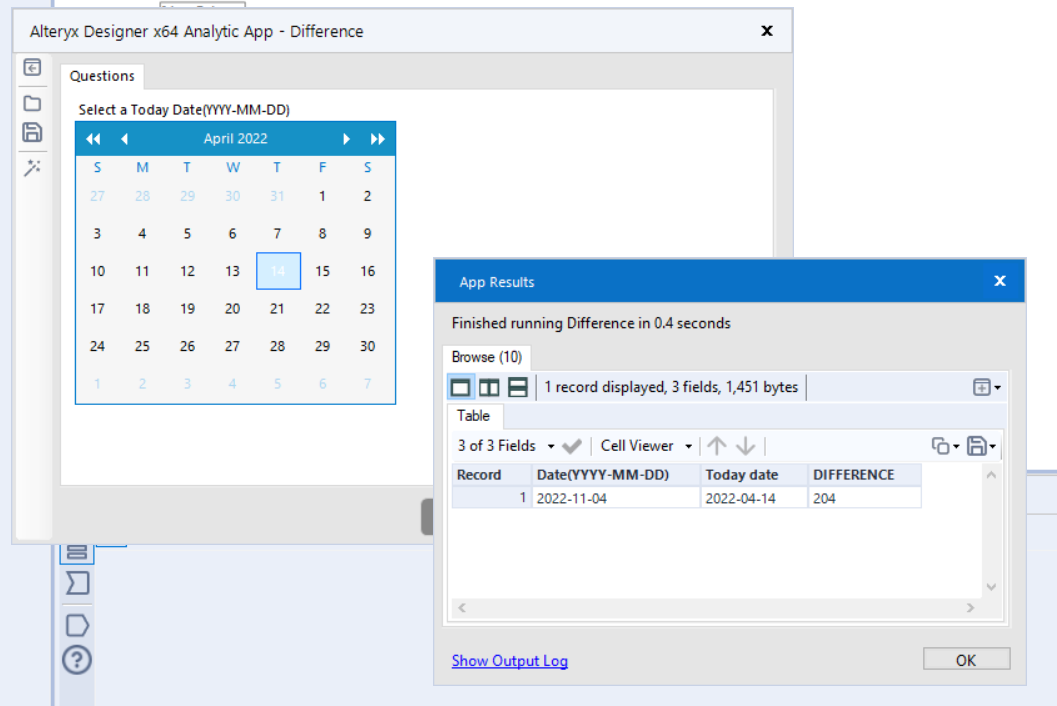Apply field selection with the checkmark icon
The width and height of the screenshot is (1057, 706).
572,446
